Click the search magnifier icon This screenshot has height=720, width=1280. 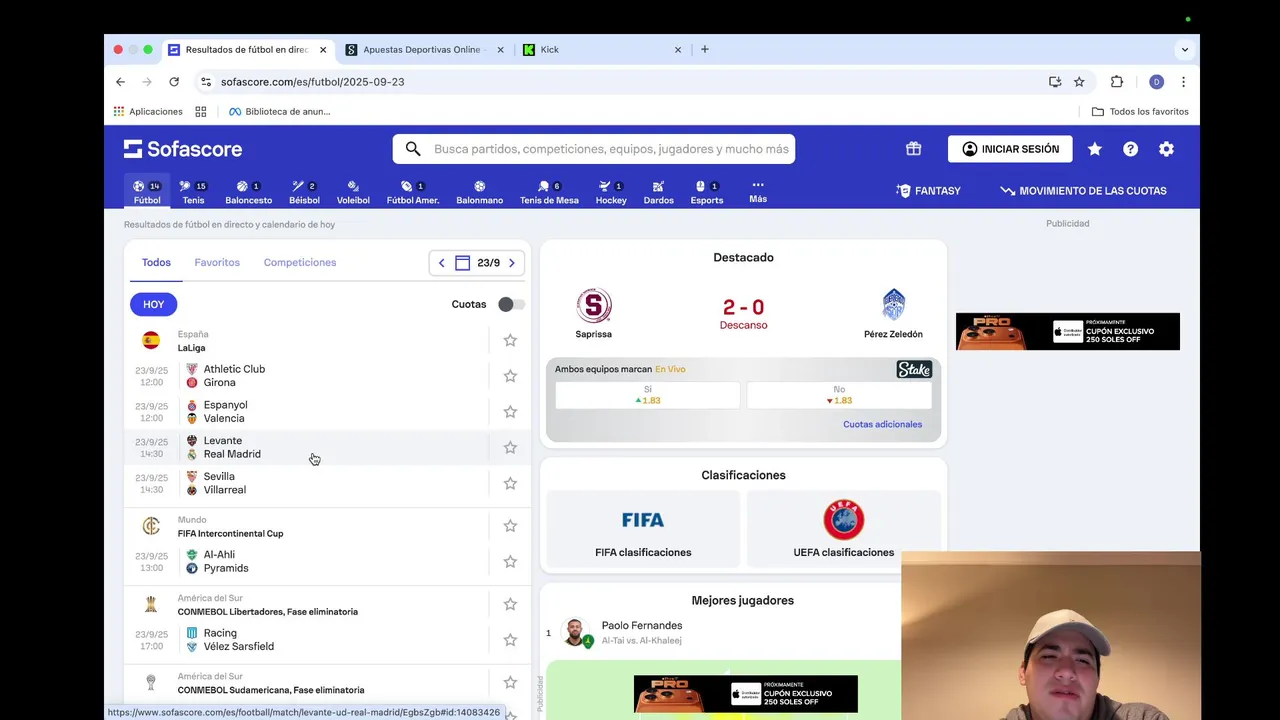click(413, 149)
